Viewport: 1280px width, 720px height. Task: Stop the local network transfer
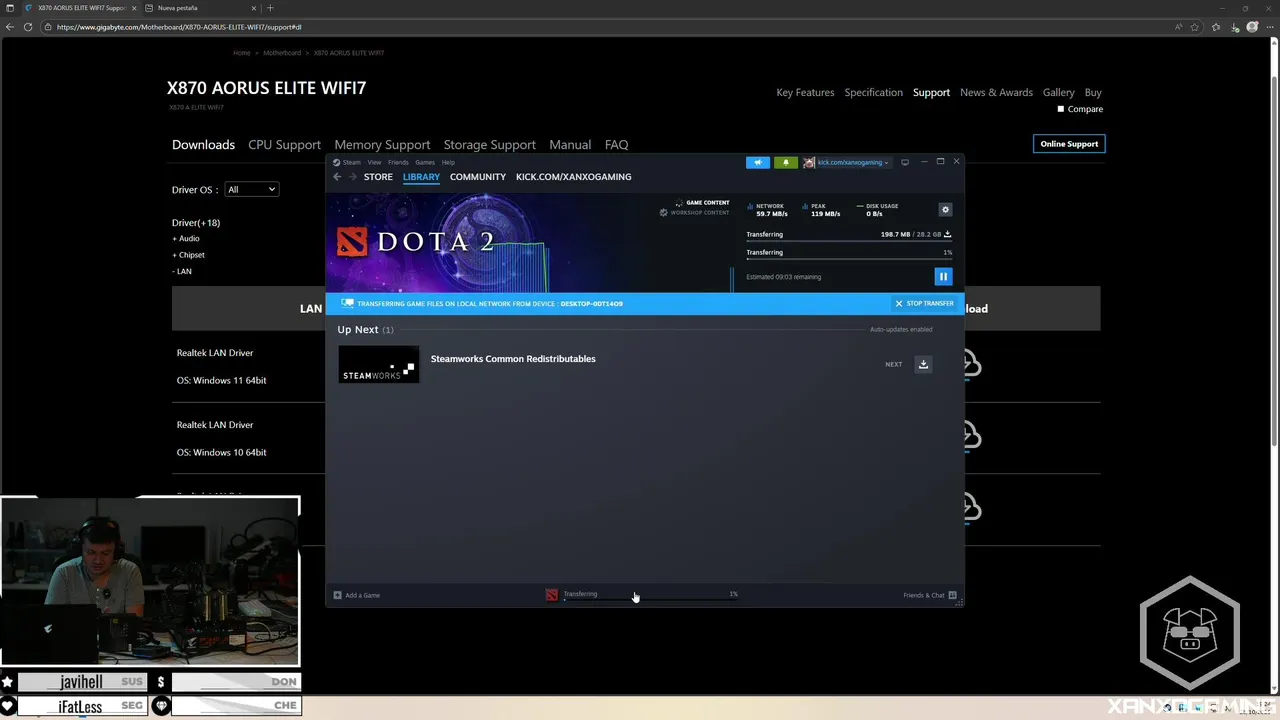pos(924,303)
